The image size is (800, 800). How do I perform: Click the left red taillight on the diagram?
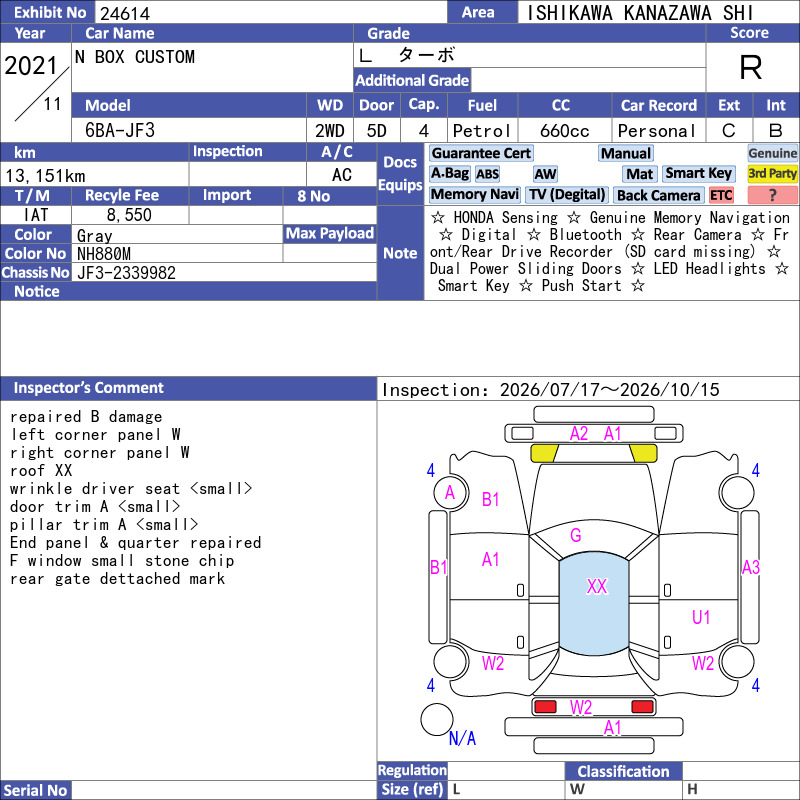point(545,707)
